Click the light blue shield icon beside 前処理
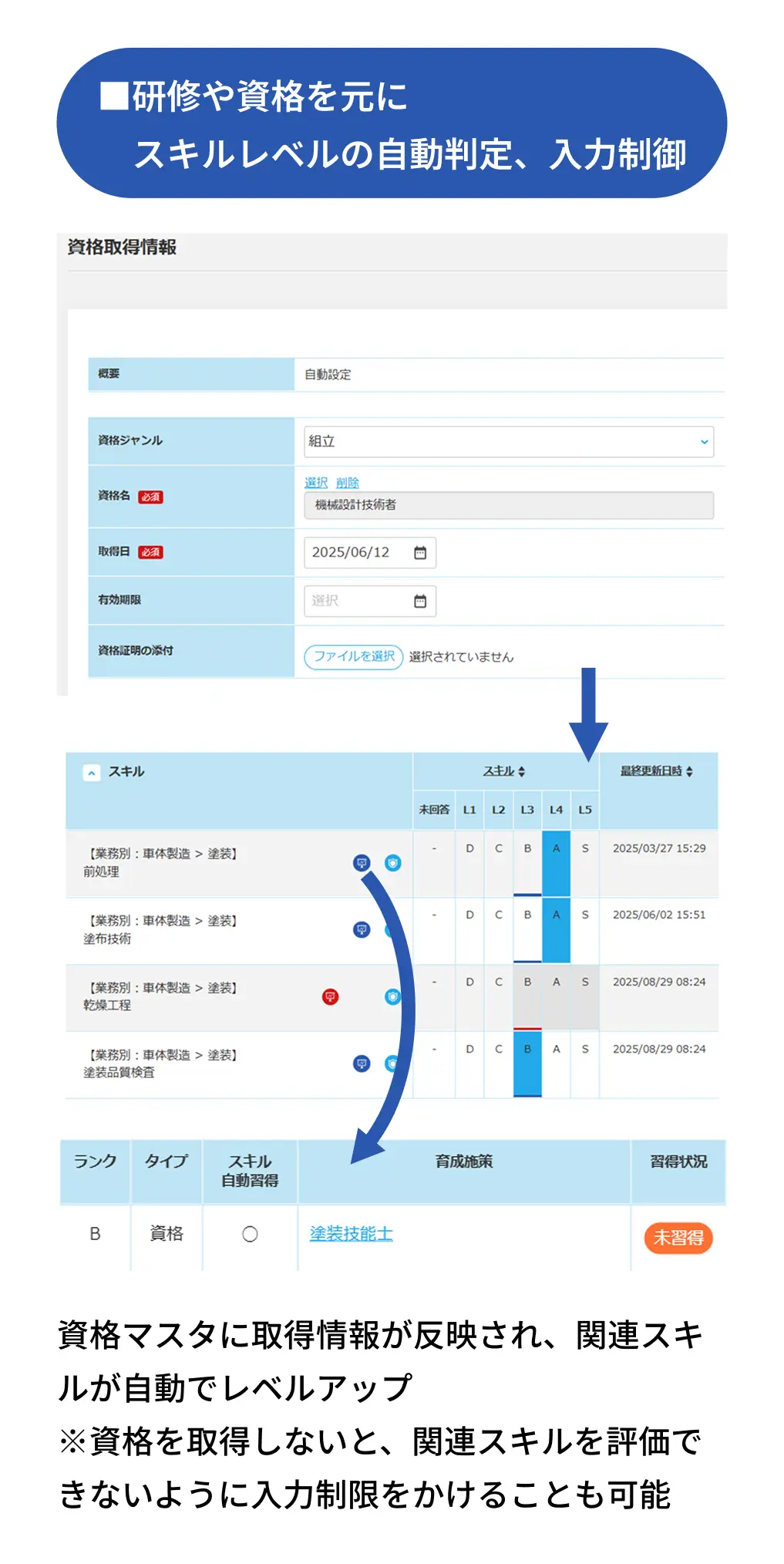Image resolution: width=784 pixels, height=1564 pixels. click(x=393, y=863)
